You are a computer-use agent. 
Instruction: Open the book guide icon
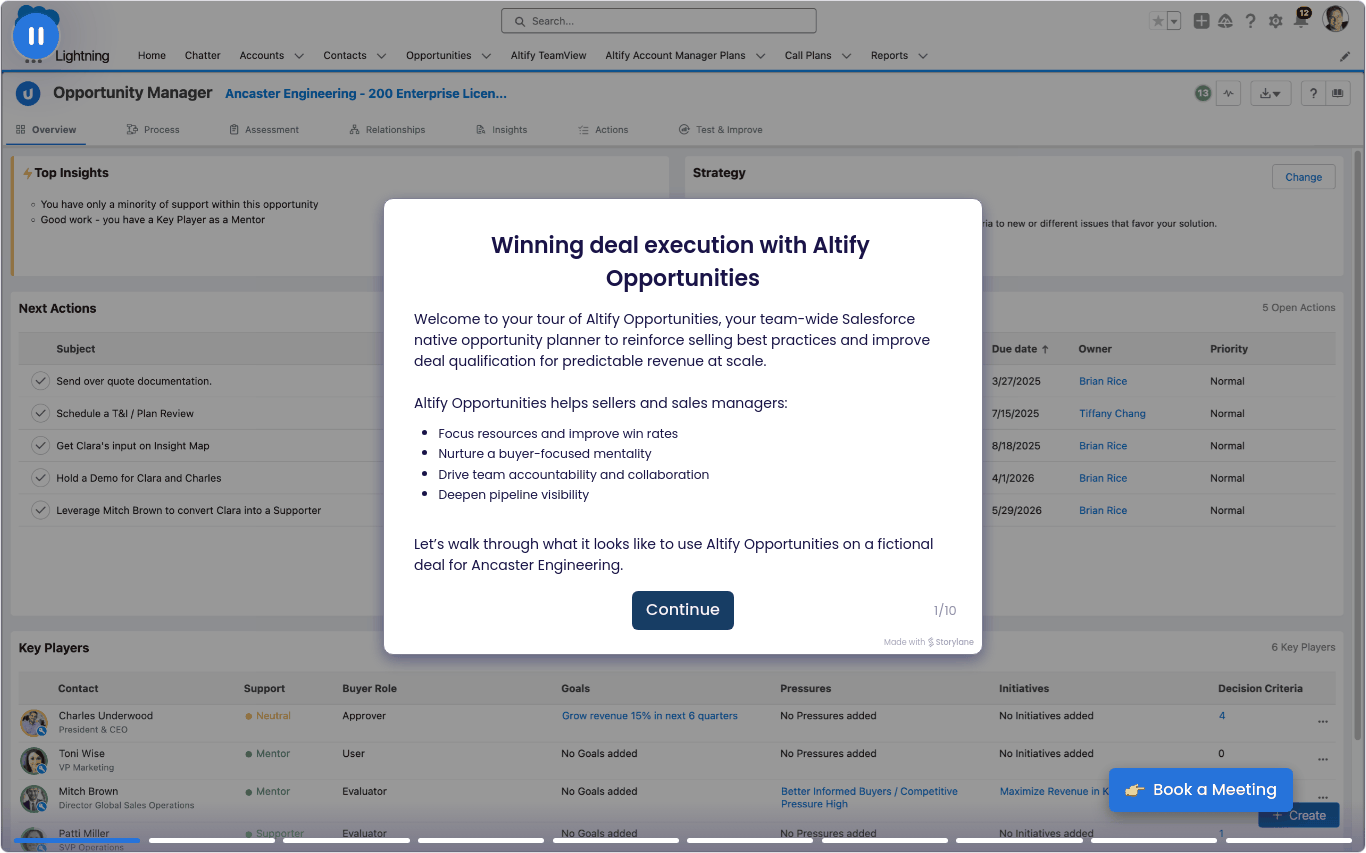point(1338,93)
